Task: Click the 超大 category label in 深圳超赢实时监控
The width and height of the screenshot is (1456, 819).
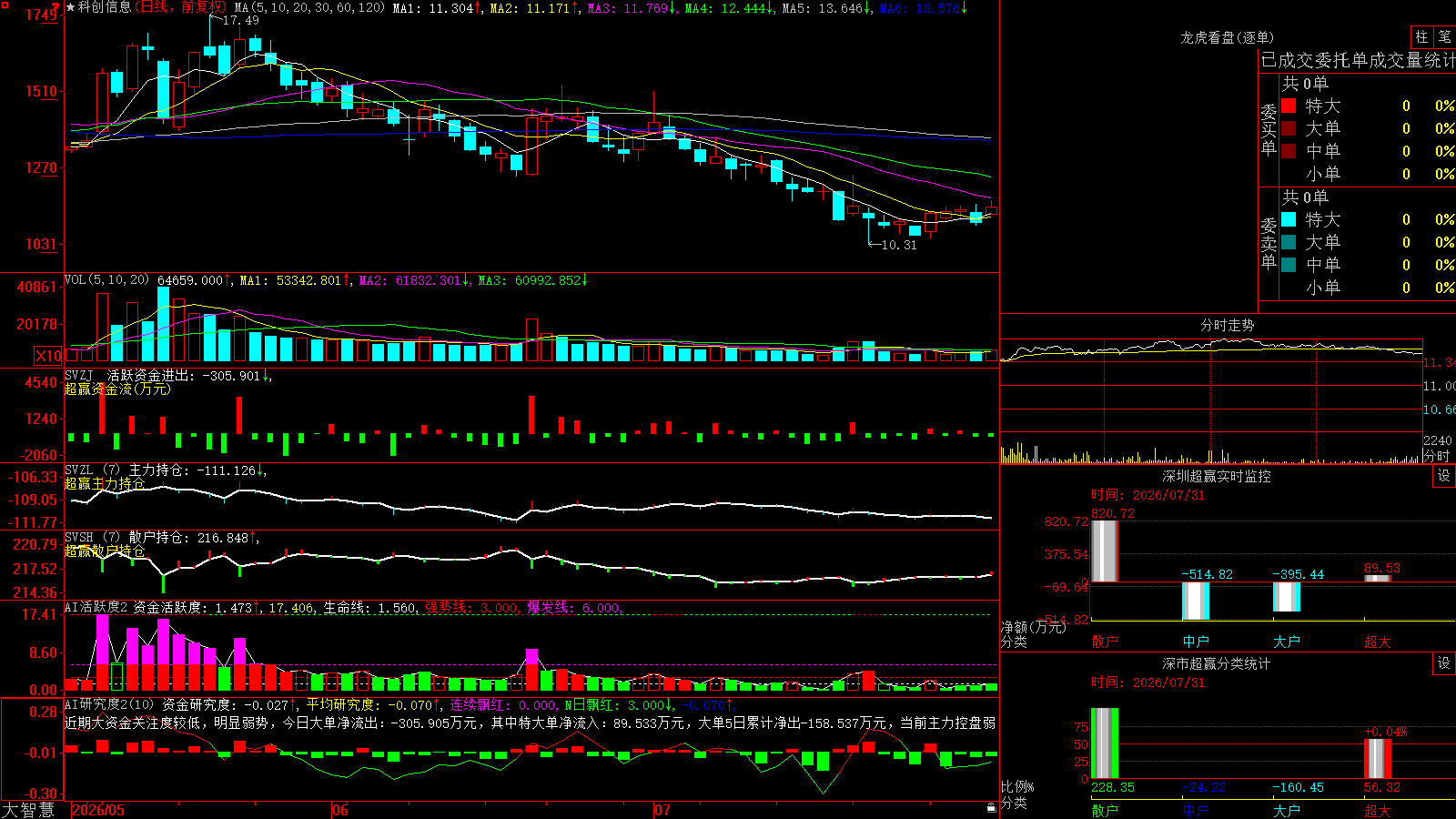Action: 1378,642
